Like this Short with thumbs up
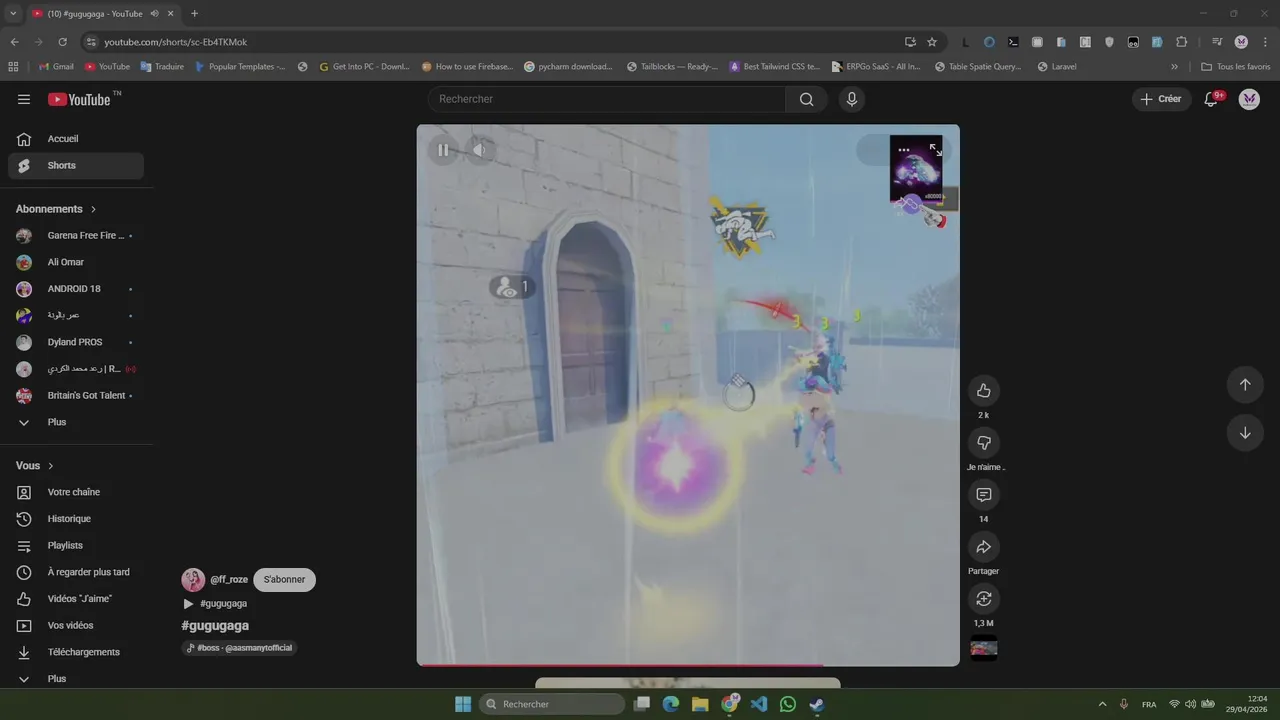The height and width of the screenshot is (720, 1280). (x=983, y=391)
